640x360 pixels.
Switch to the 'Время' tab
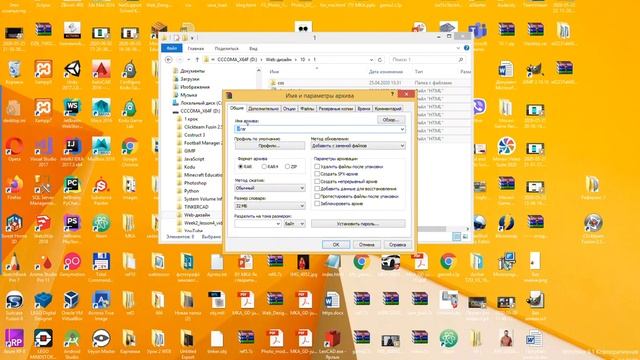tap(364, 109)
